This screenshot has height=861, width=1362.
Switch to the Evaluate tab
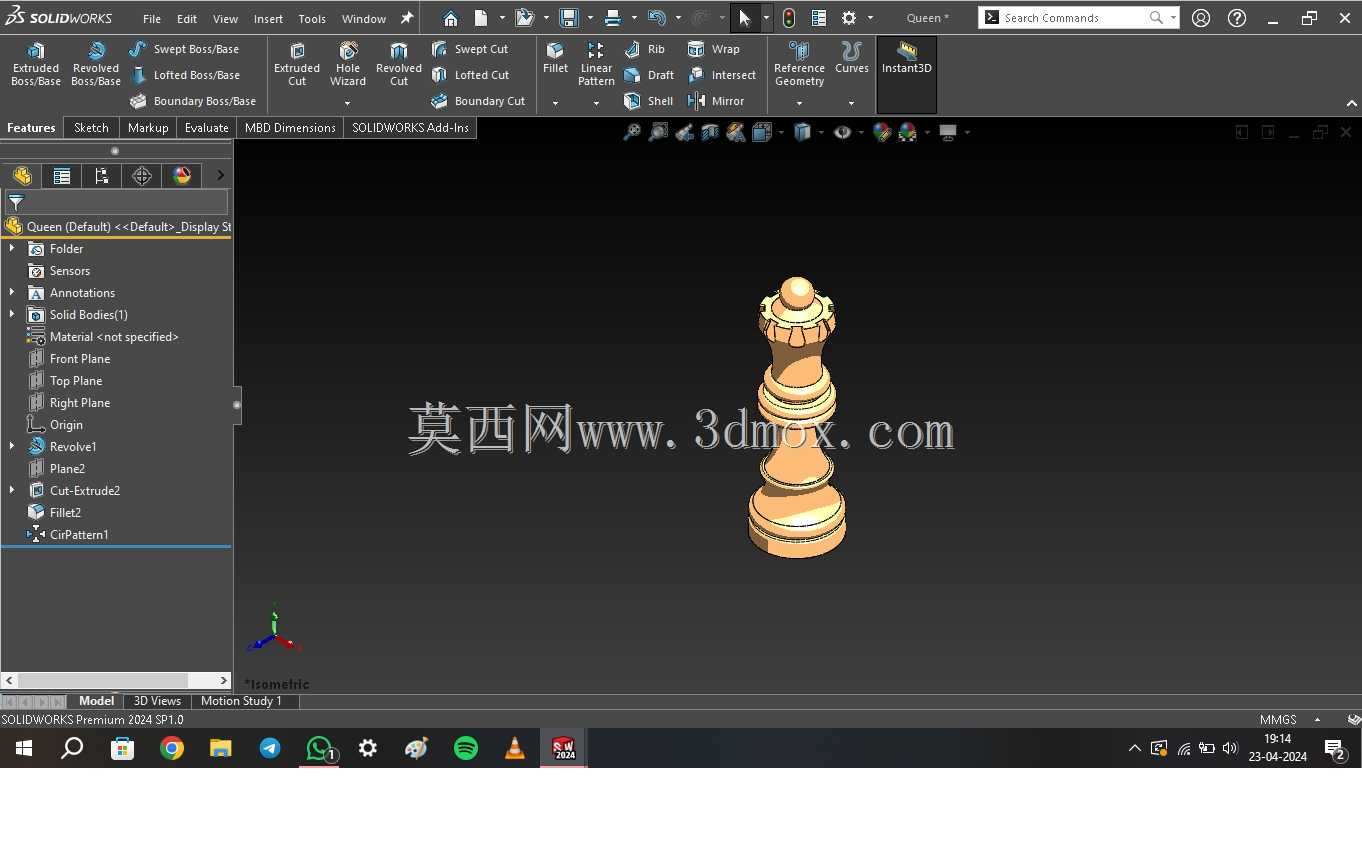point(207,127)
